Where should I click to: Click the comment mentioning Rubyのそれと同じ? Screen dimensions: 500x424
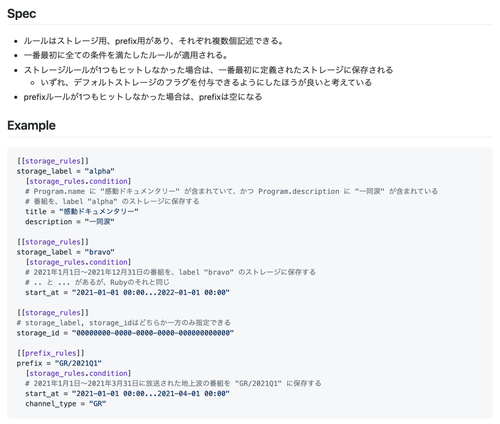(97, 282)
